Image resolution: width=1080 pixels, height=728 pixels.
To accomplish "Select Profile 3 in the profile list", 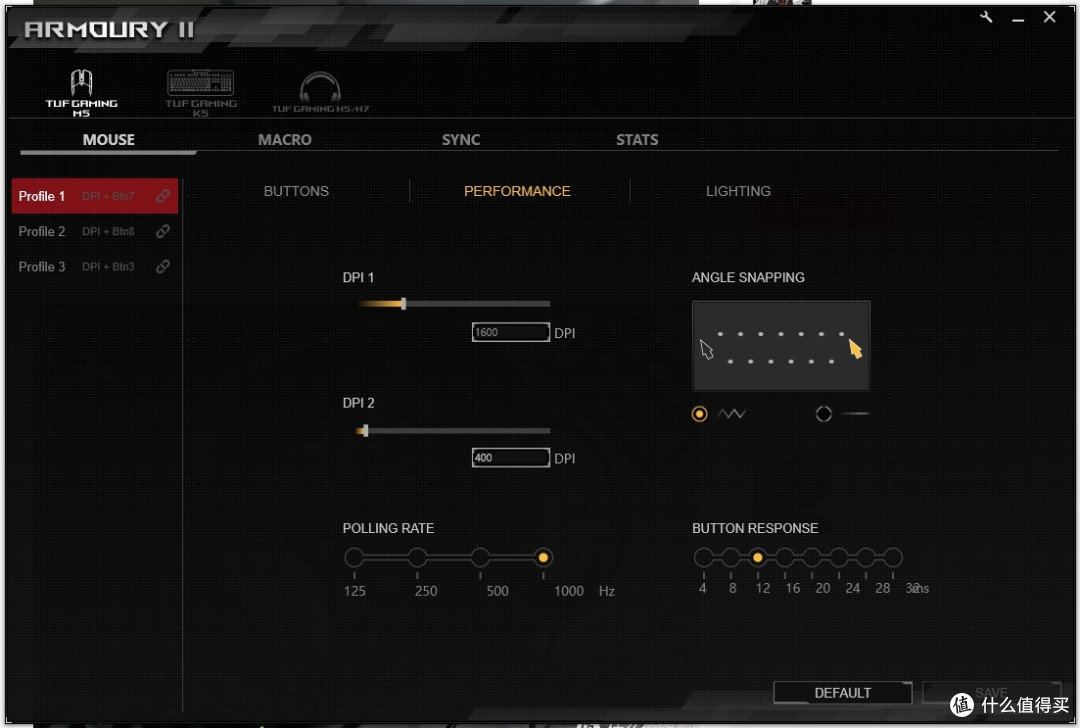I will tap(94, 267).
